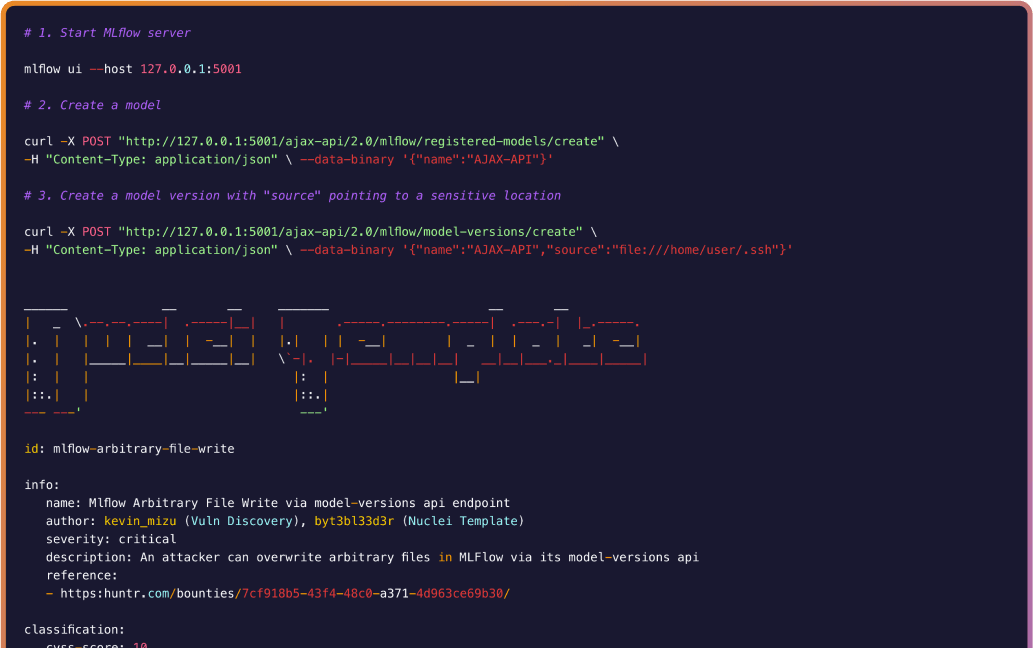Select the registered-models/create URL string
Screen dimensions: 1033x648
click(x=361, y=142)
